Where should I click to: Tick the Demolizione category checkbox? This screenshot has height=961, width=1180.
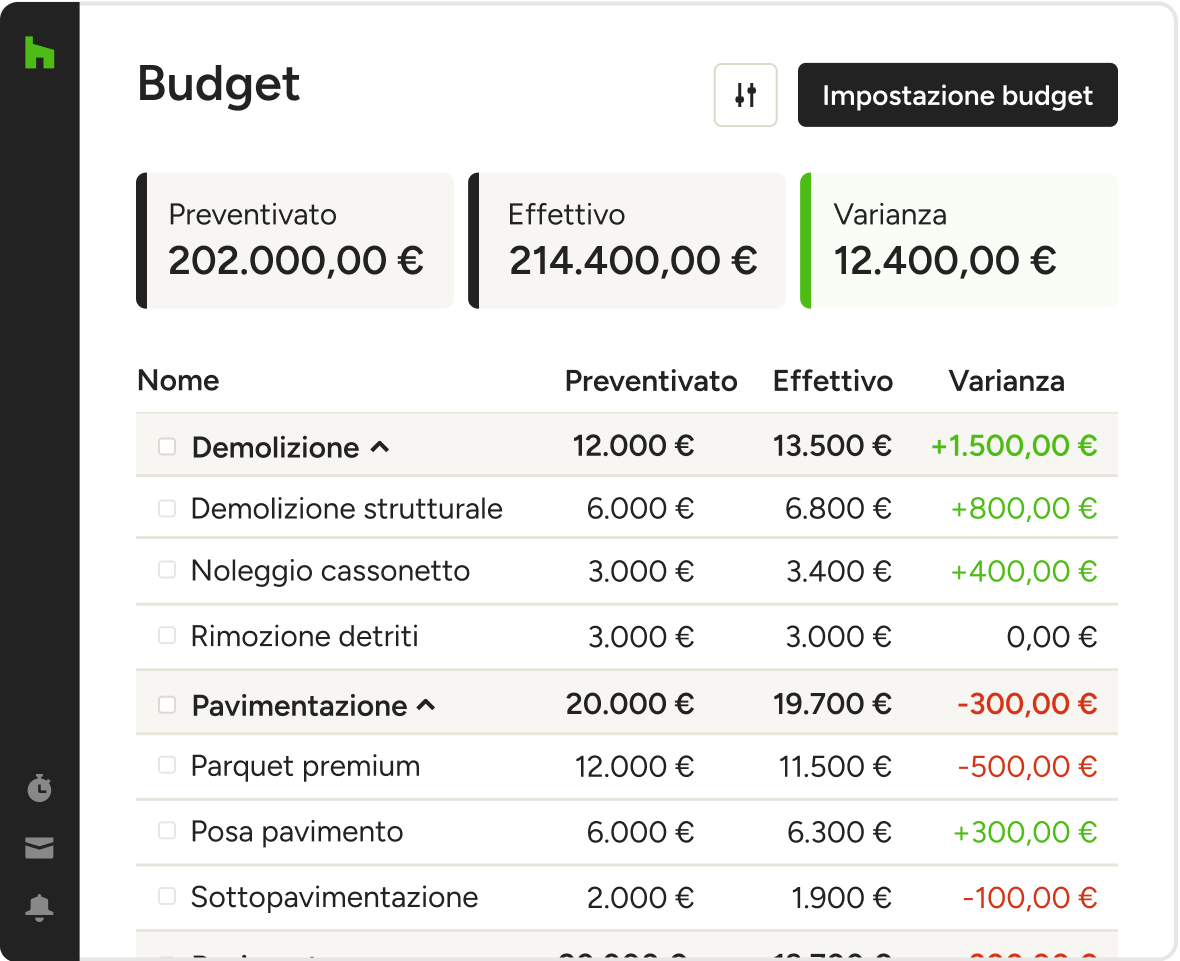click(x=167, y=446)
